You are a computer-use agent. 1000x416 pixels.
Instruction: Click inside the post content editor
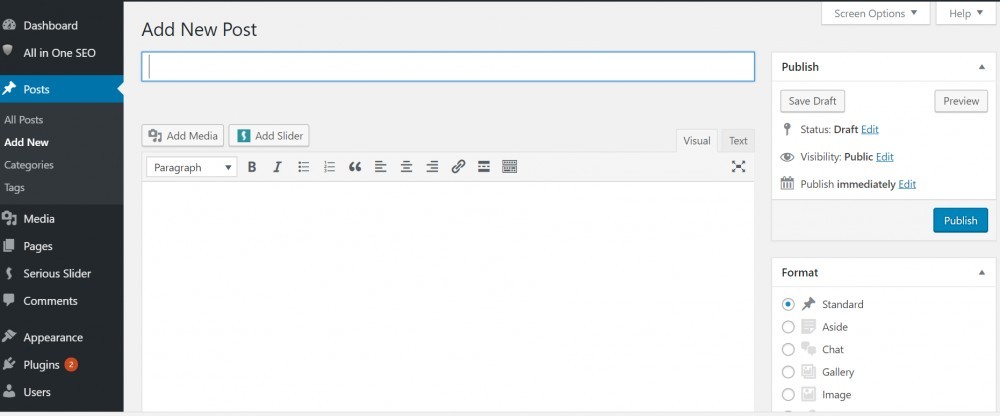pyautogui.click(x=448, y=297)
